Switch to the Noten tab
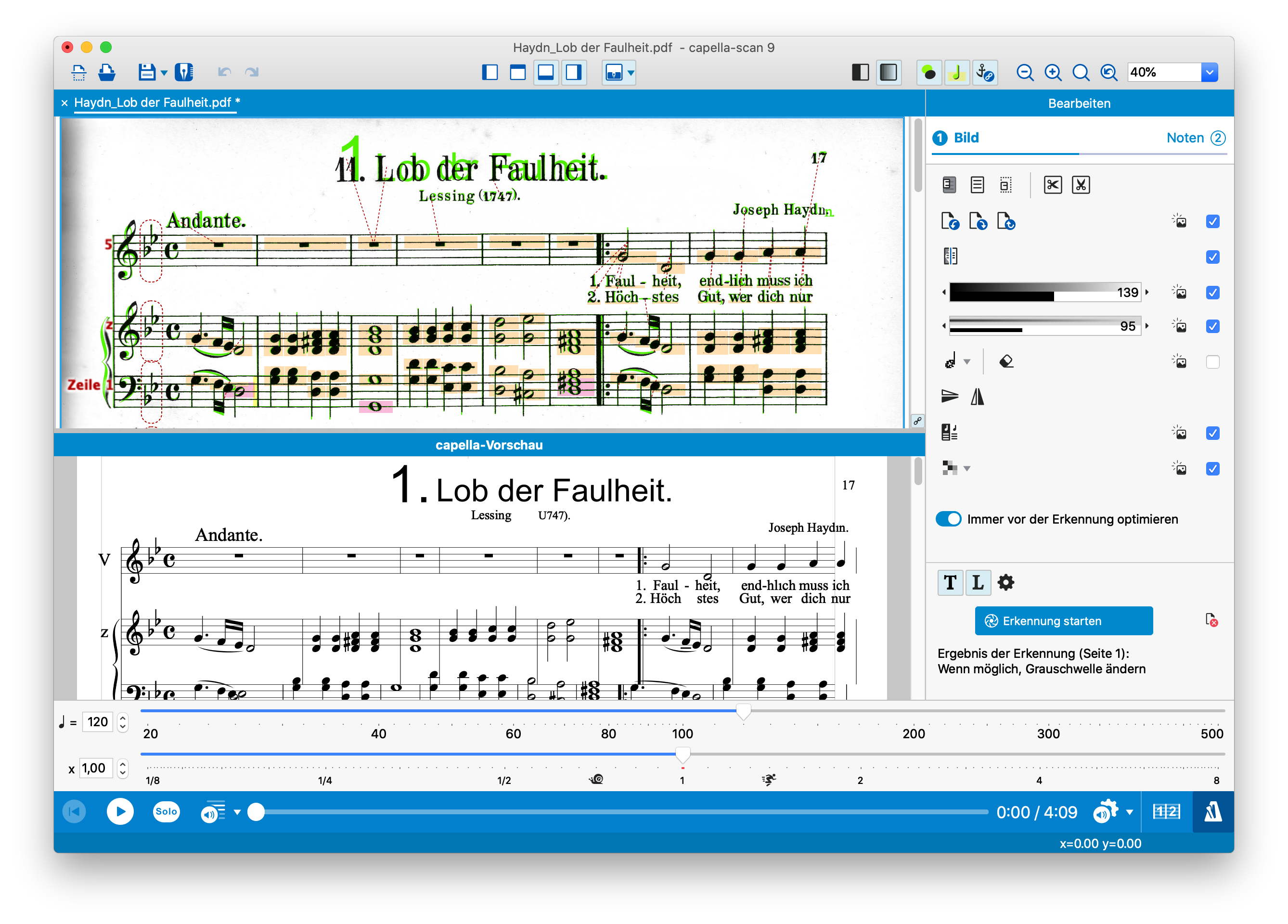The image size is (1288, 924). pyautogui.click(x=1196, y=138)
